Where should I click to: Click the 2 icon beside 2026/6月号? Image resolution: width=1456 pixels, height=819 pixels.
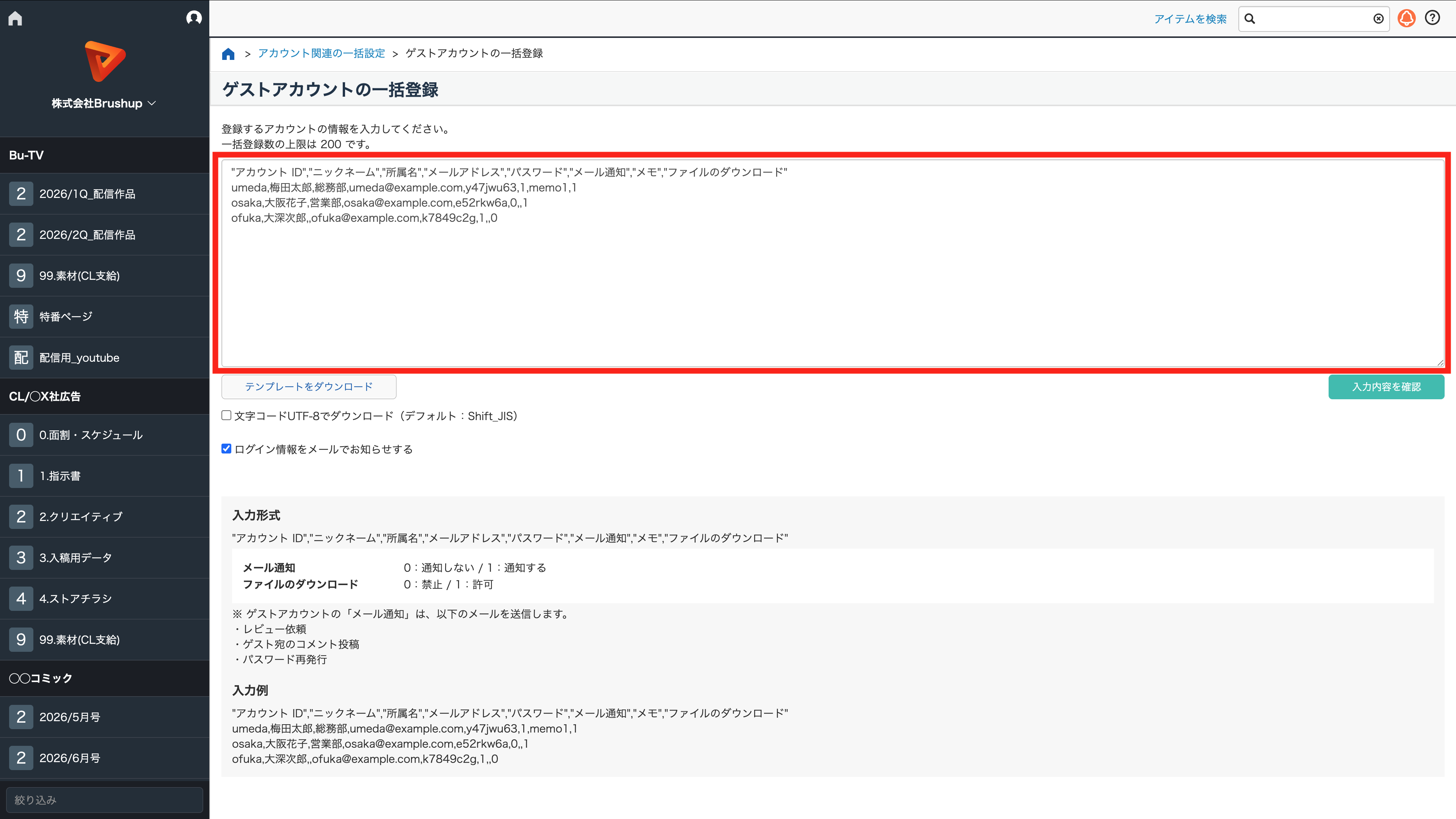click(21, 758)
